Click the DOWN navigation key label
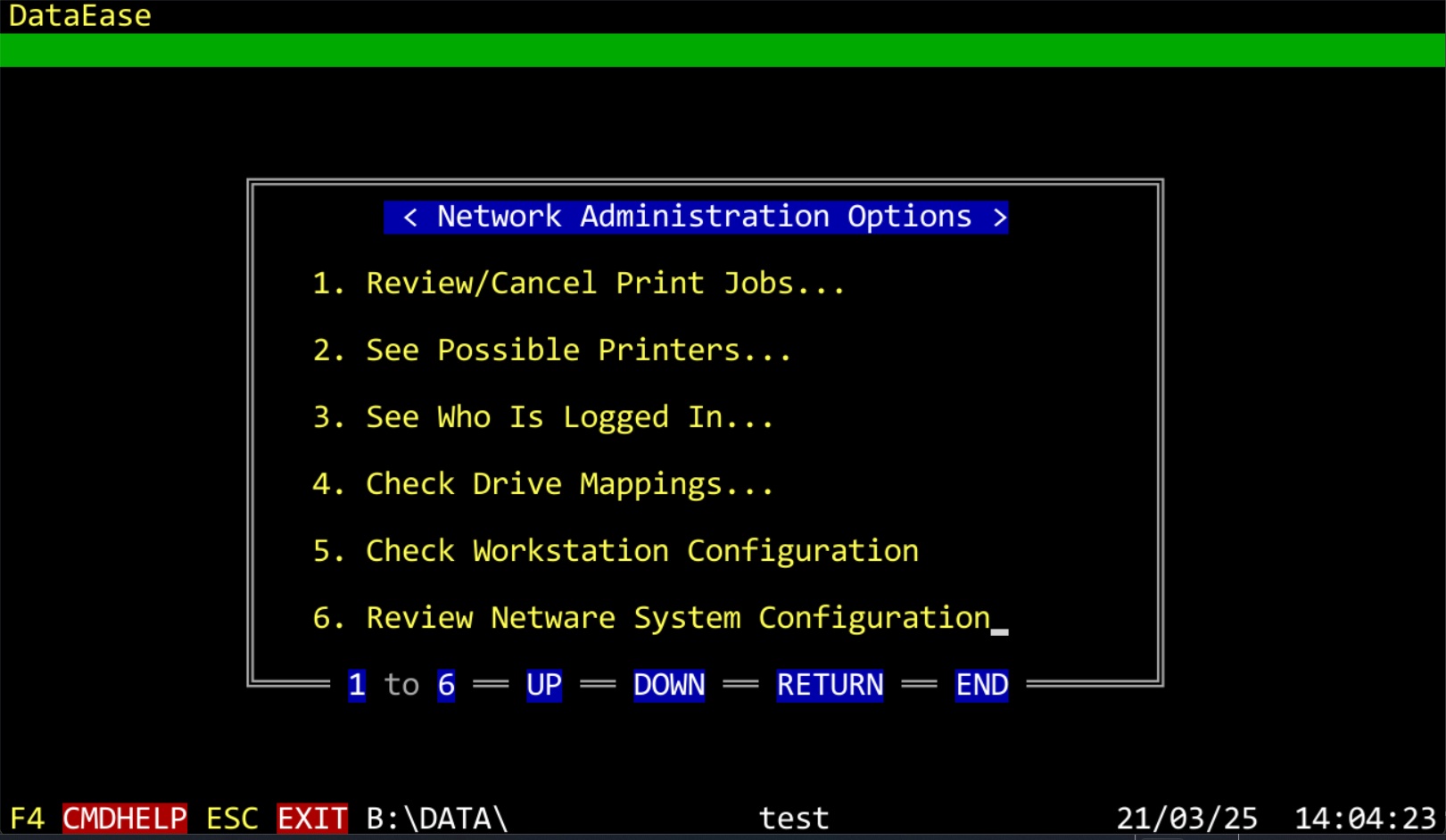The image size is (1446, 840). click(669, 685)
